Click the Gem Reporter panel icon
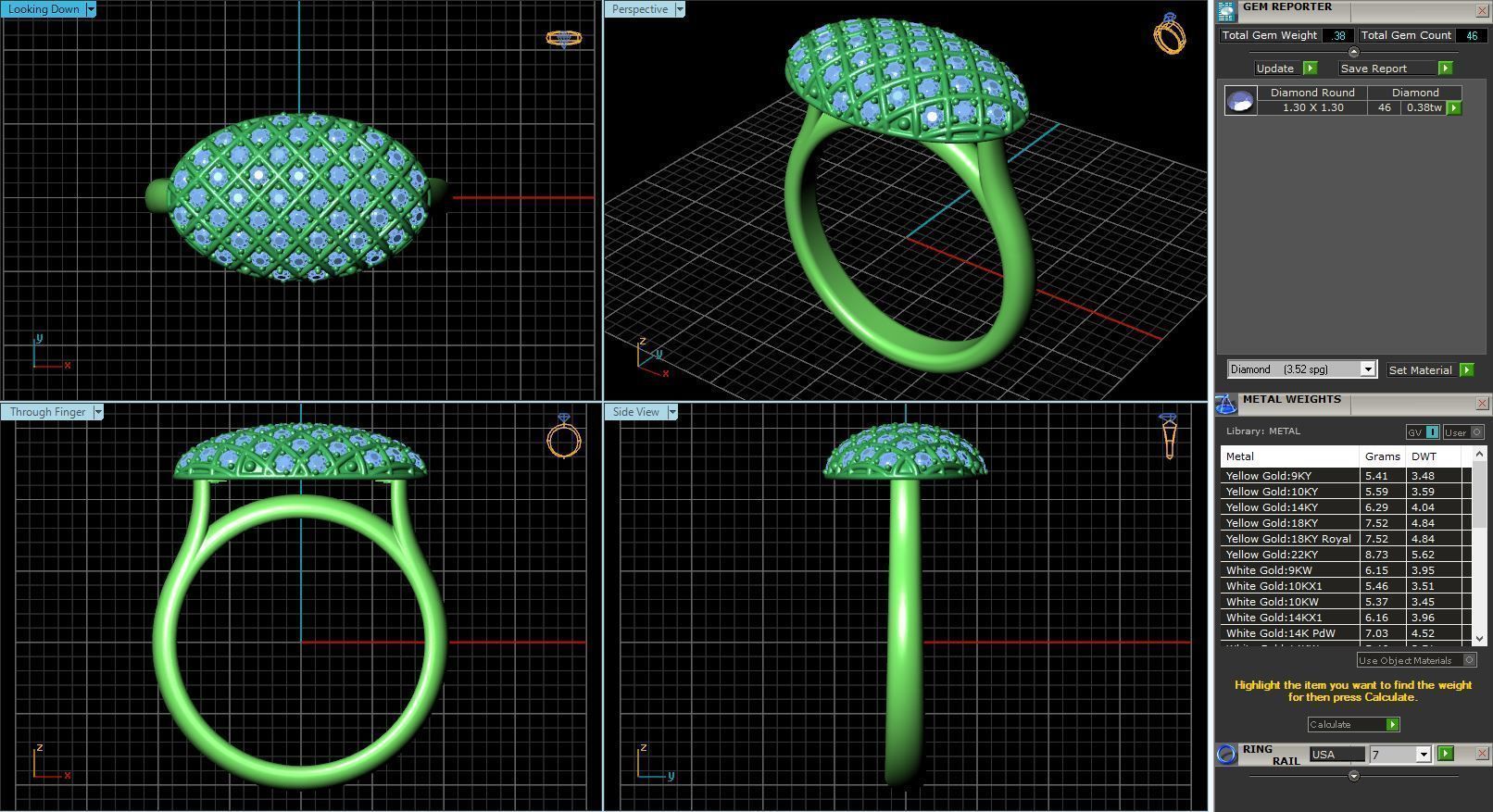This screenshot has height=812, width=1493. point(1226,11)
